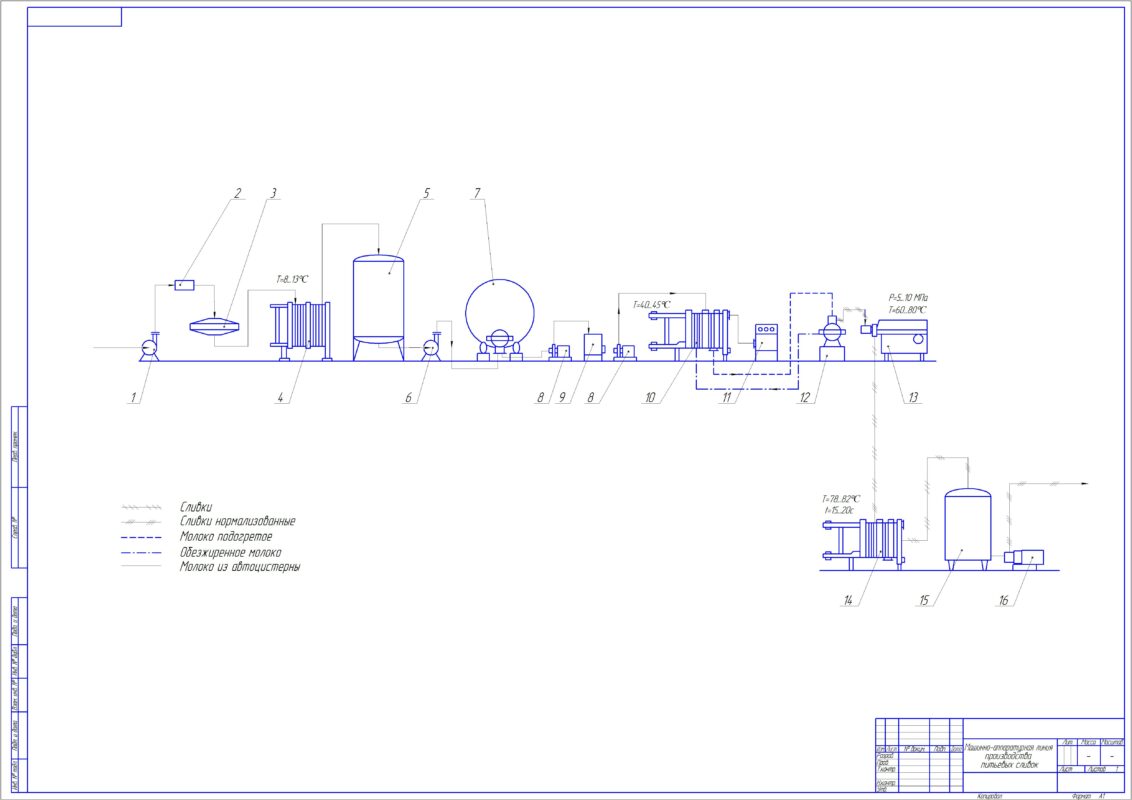1132x800 pixels.
Task: Select position number 15 below the storage tank
Action: 924,600
